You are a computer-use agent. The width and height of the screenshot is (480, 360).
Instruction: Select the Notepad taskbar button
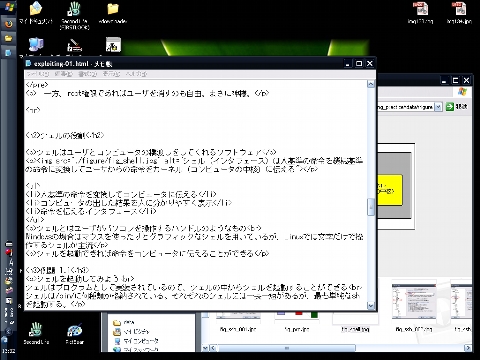tap(9, 52)
